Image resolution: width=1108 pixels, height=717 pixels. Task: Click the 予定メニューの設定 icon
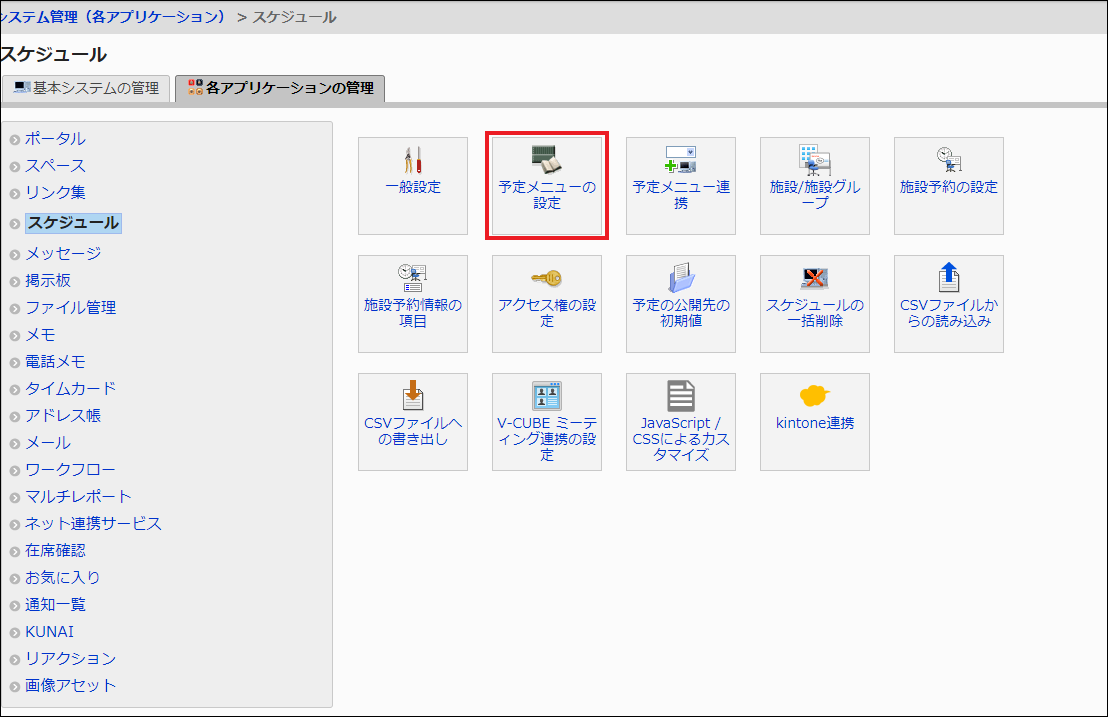[546, 160]
